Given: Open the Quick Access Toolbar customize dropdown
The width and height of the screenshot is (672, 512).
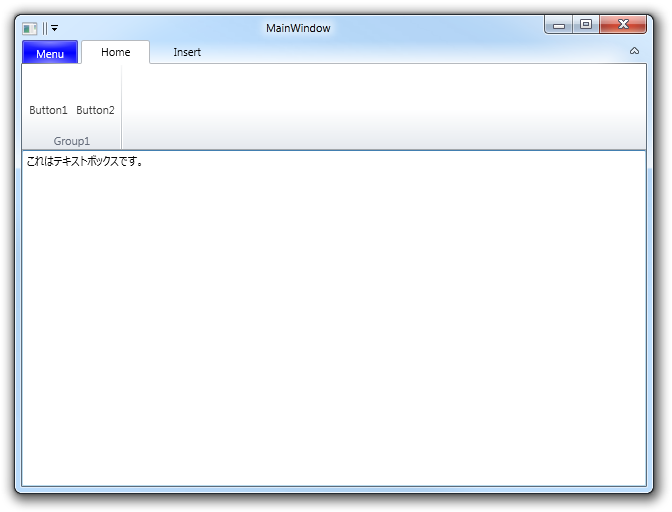Looking at the screenshot, I should click(54, 29).
